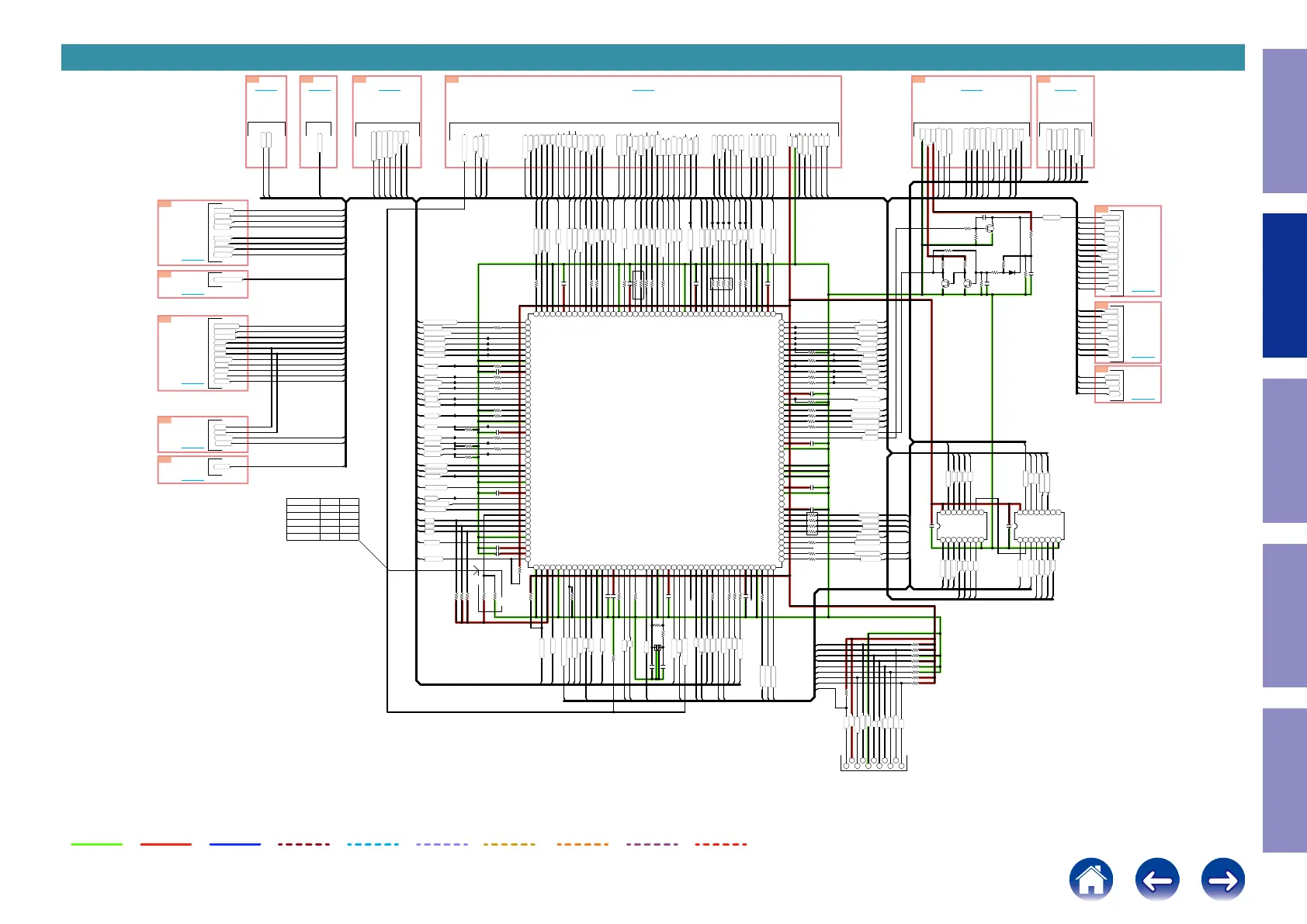Follow the blue link in the first narrow top connector box
Viewport: 1307px width, 924px height.
266,90
